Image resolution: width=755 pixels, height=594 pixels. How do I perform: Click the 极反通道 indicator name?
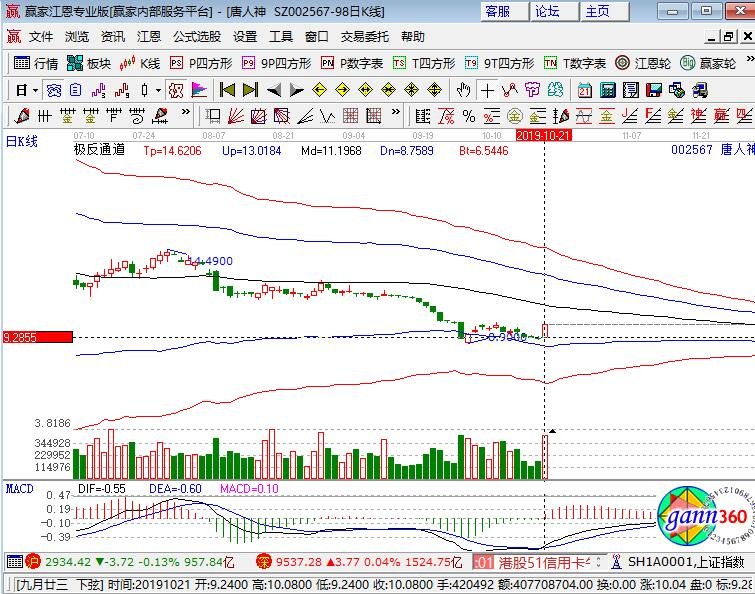click(99, 150)
